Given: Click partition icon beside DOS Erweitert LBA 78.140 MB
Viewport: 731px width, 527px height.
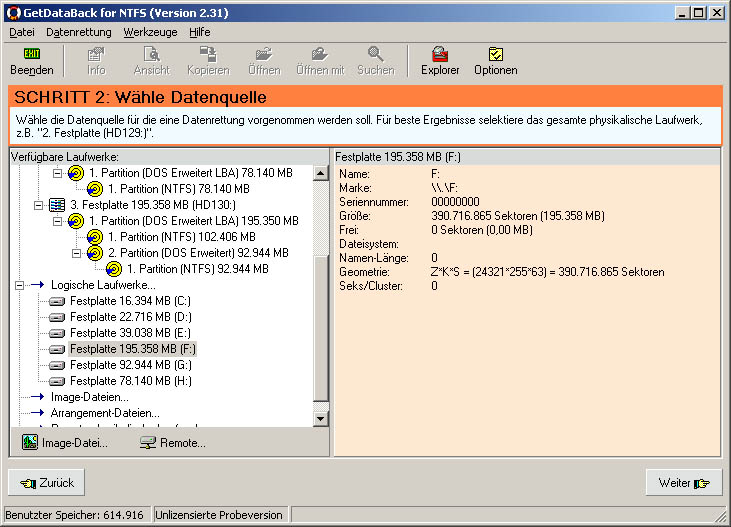Looking at the screenshot, I should point(76,173).
